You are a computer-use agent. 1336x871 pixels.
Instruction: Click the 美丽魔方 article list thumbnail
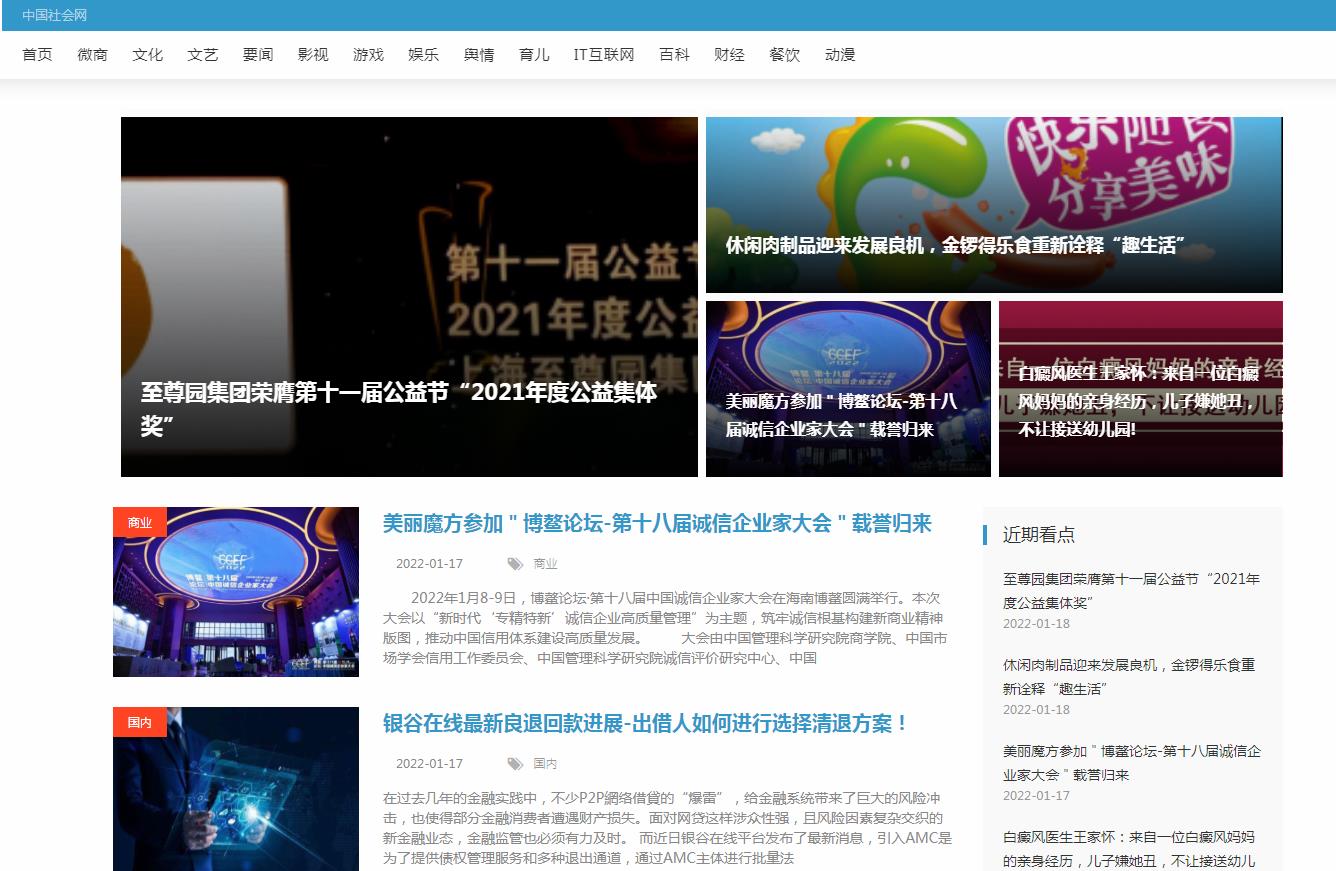236,592
